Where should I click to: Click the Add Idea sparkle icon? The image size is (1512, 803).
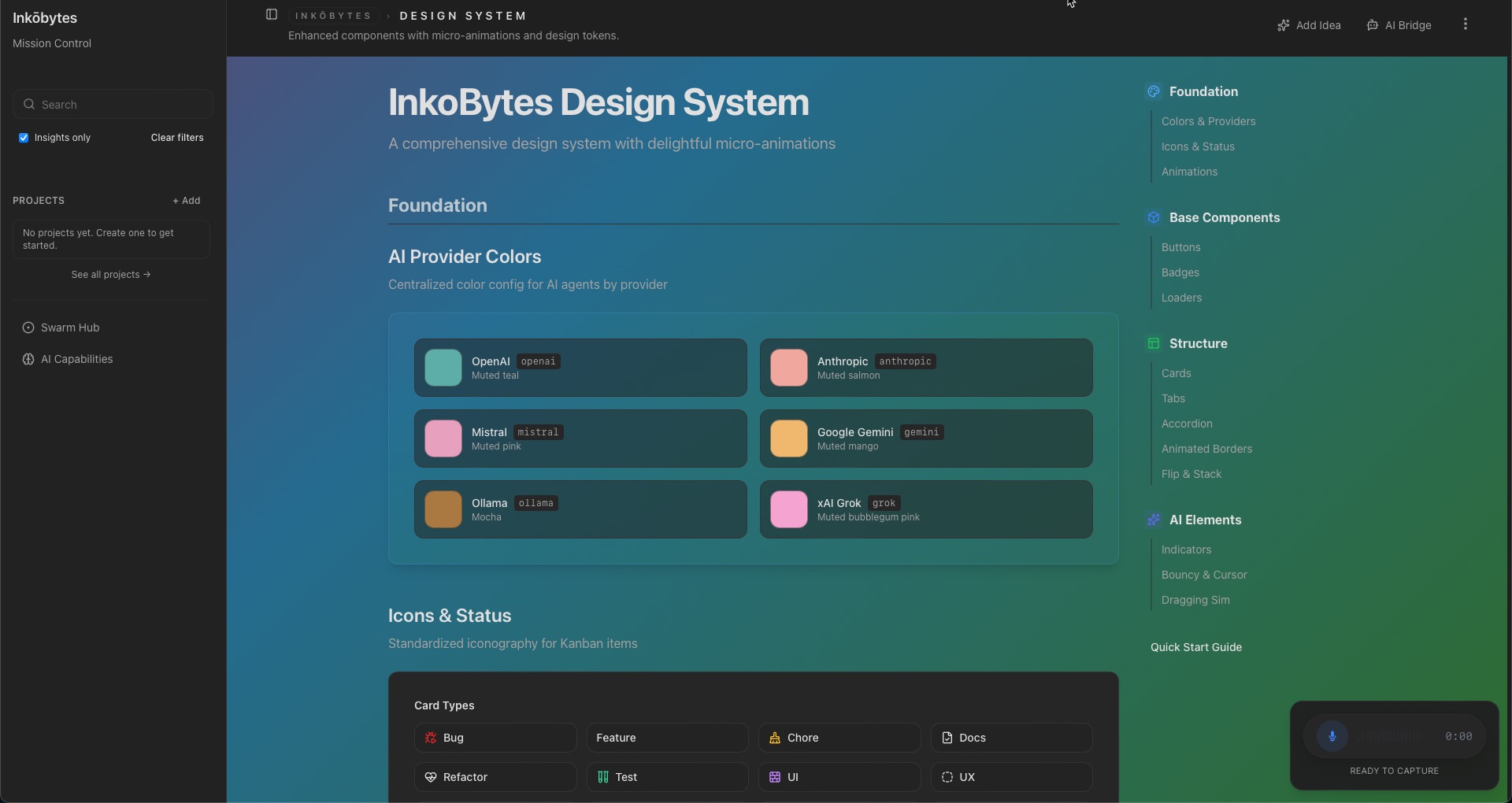click(x=1283, y=24)
